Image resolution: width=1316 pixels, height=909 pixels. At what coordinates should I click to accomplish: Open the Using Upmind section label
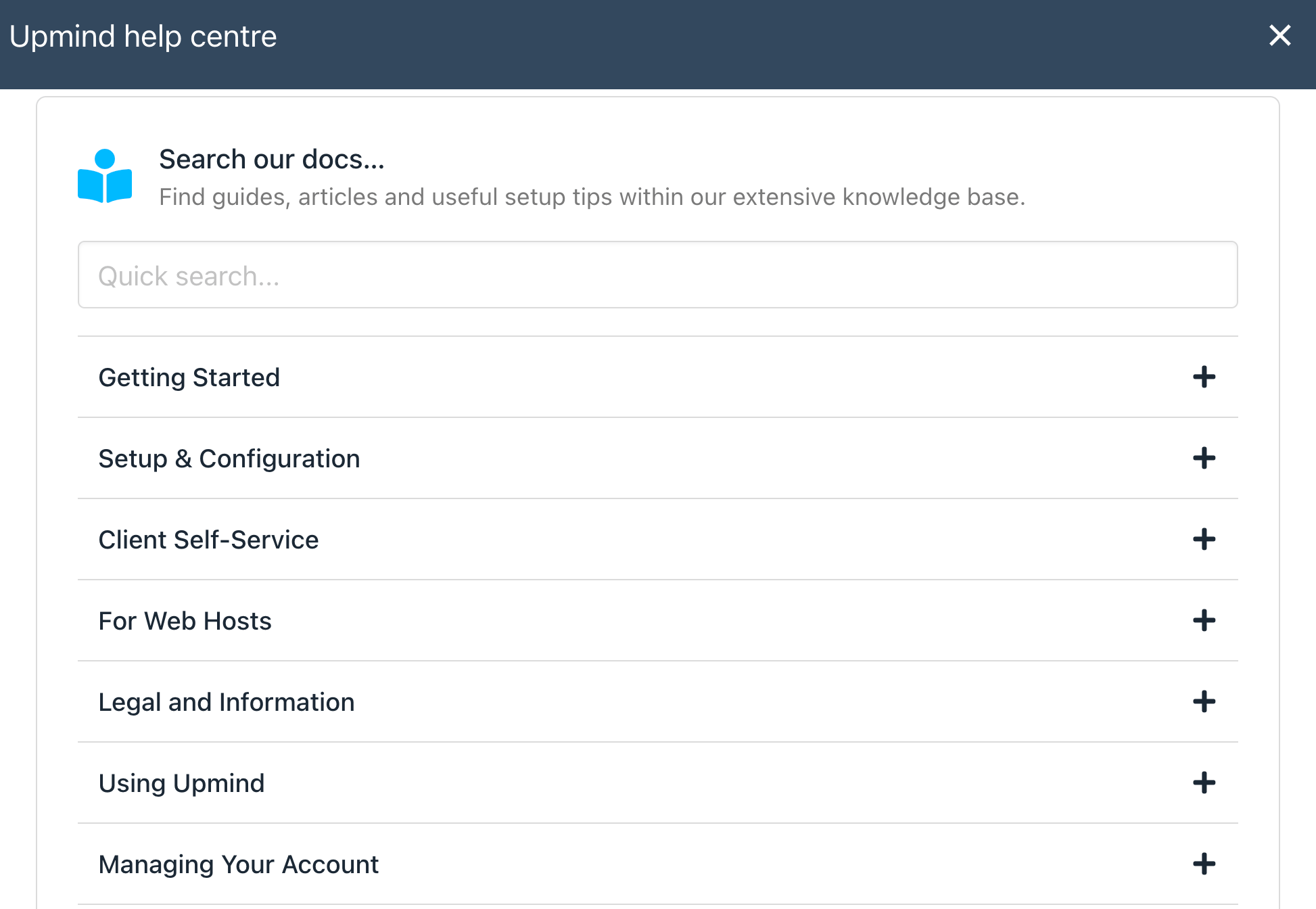pyautogui.click(x=181, y=783)
